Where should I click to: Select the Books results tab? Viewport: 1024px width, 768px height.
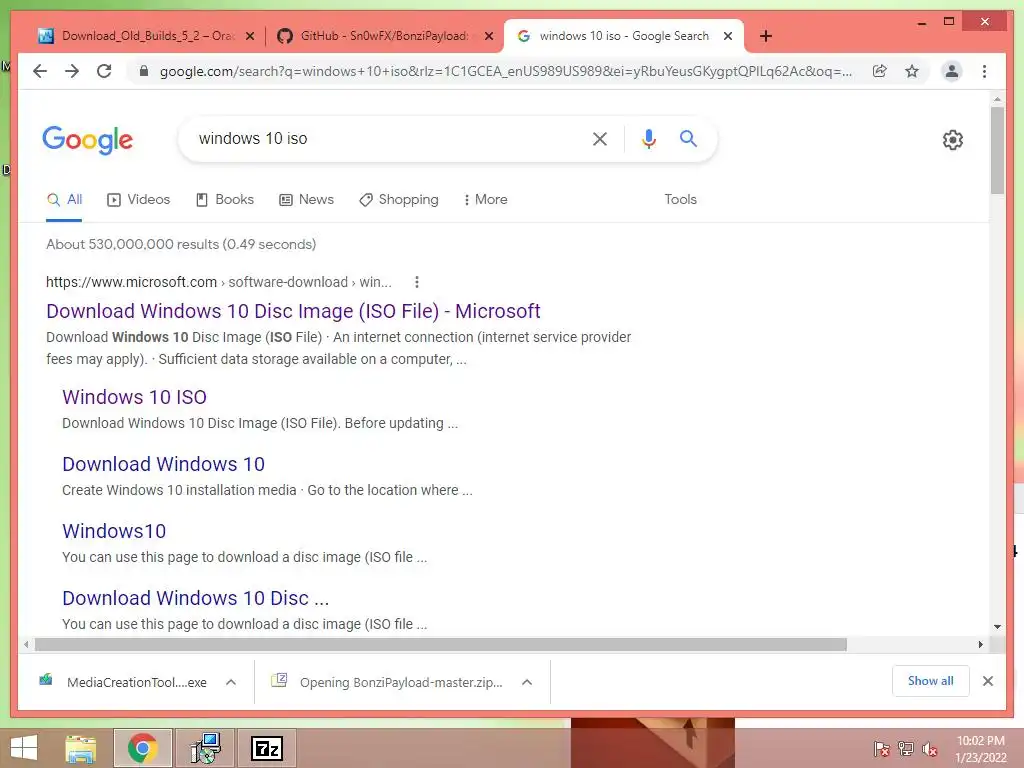225,199
